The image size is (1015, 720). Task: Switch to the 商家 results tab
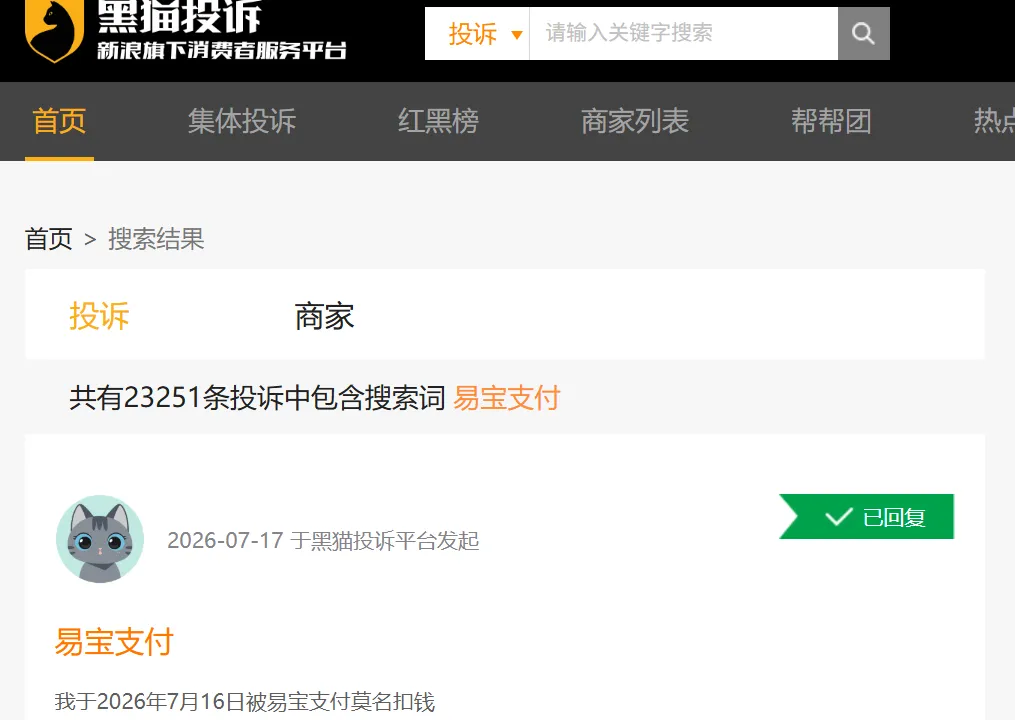click(x=324, y=316)
